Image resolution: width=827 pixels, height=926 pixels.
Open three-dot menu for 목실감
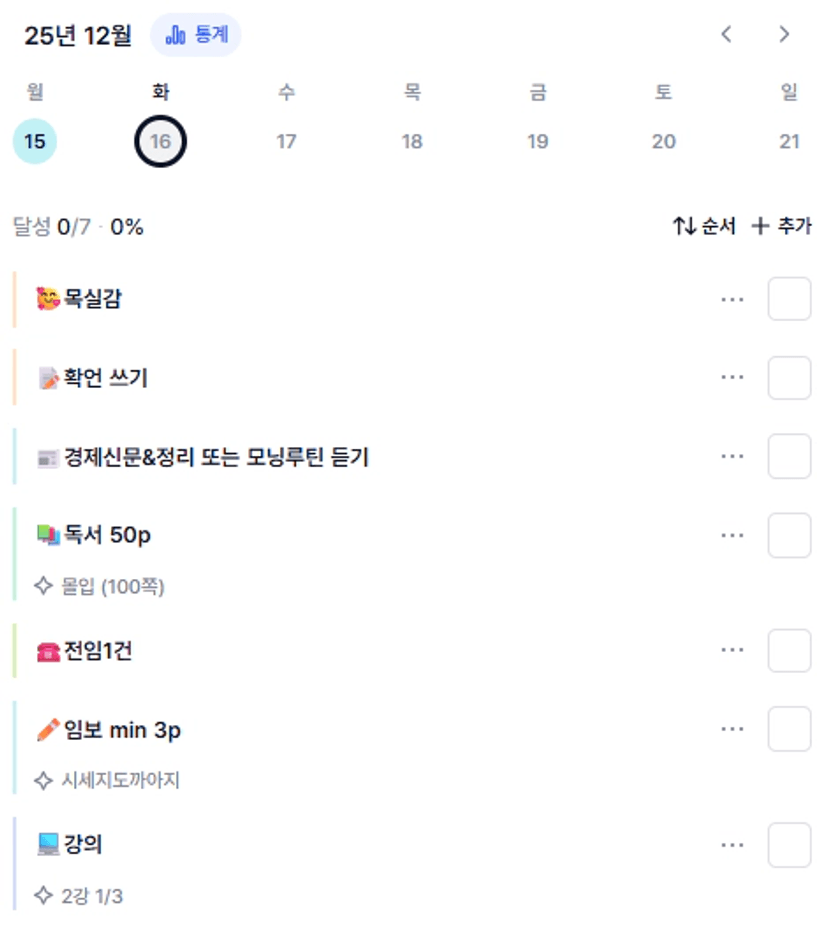pos(732,299)
